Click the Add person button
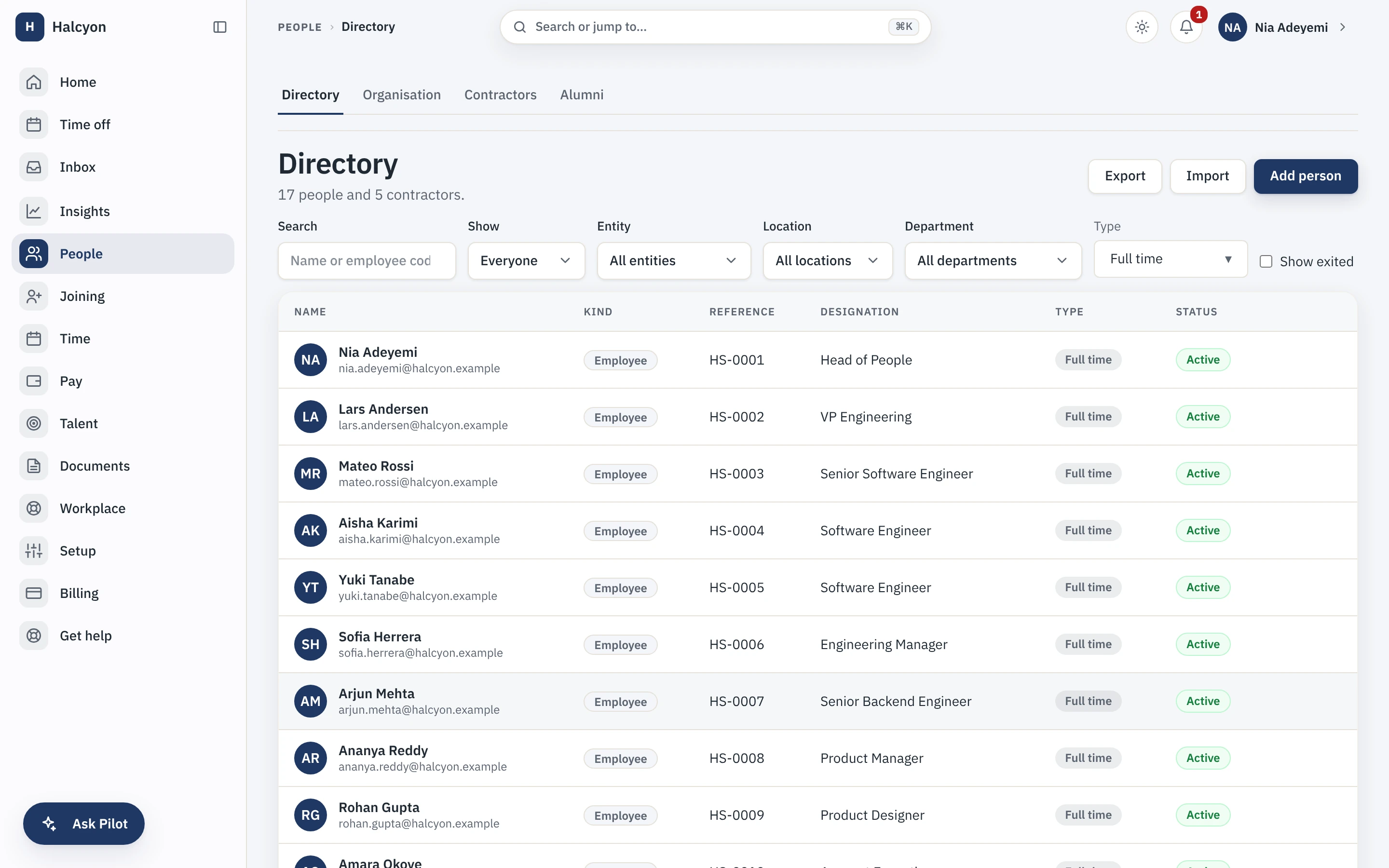The width and height of the screenshot is (1389, 868). 1305,176
